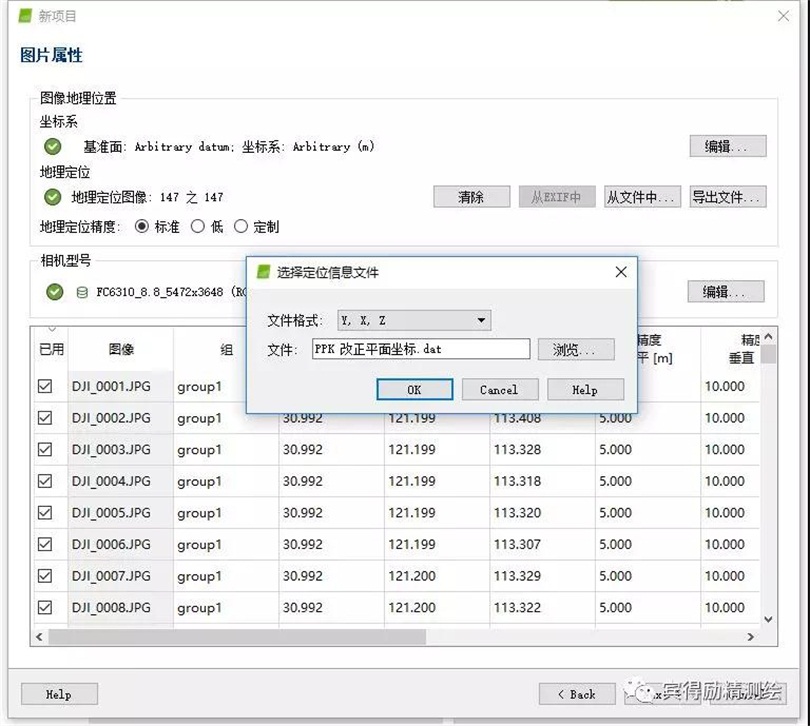
Task: Click 121.200 cell in DJI_0007.JPG row
Action: 437,576
